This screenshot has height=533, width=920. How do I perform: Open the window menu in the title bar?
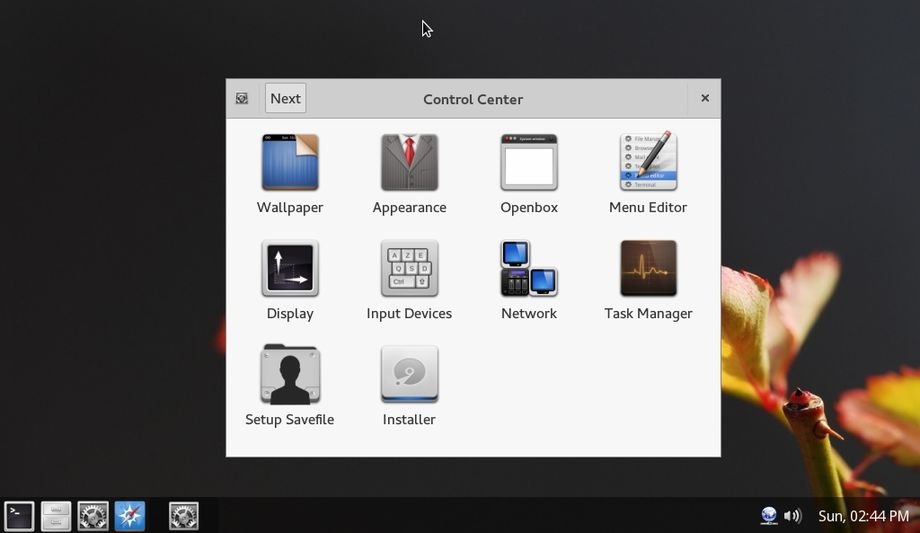tap(242, 98)
